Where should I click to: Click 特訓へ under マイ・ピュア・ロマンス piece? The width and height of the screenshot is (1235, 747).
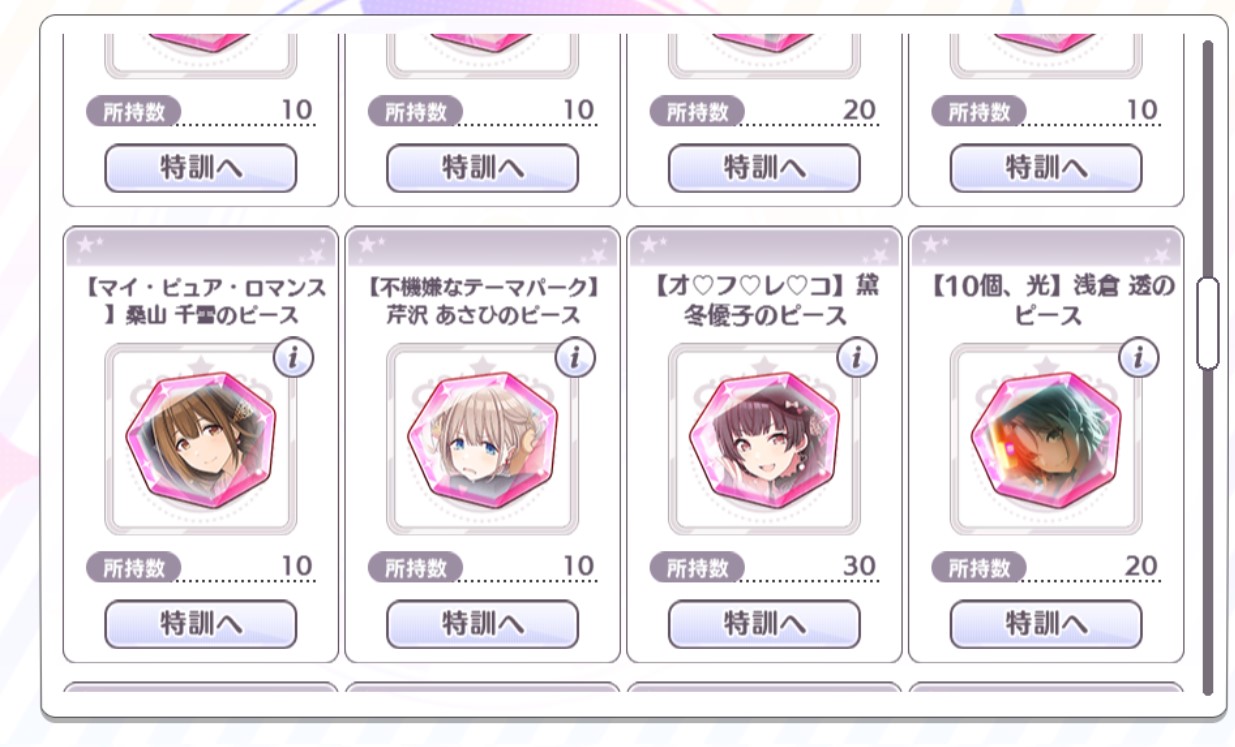click(201, 624)
